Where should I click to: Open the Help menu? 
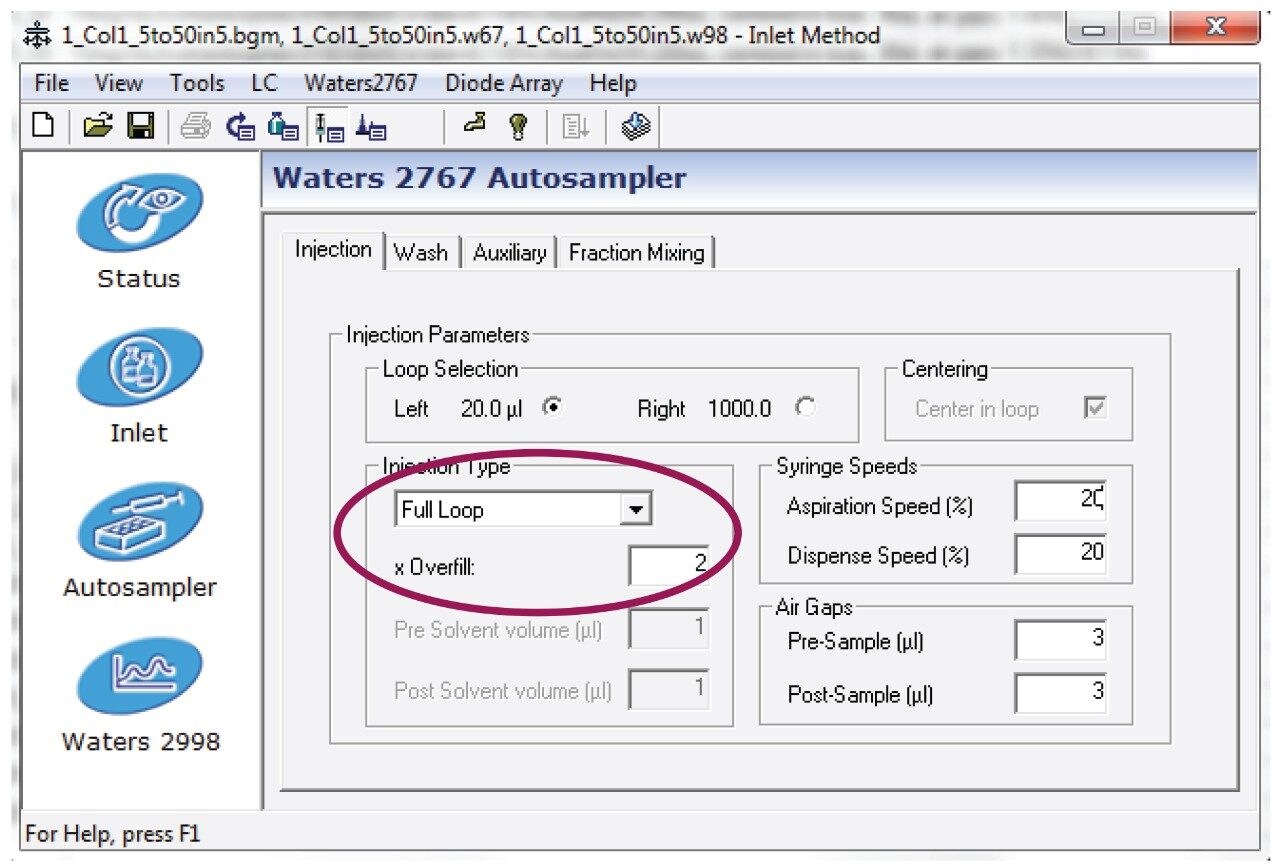tap(613, 83)
